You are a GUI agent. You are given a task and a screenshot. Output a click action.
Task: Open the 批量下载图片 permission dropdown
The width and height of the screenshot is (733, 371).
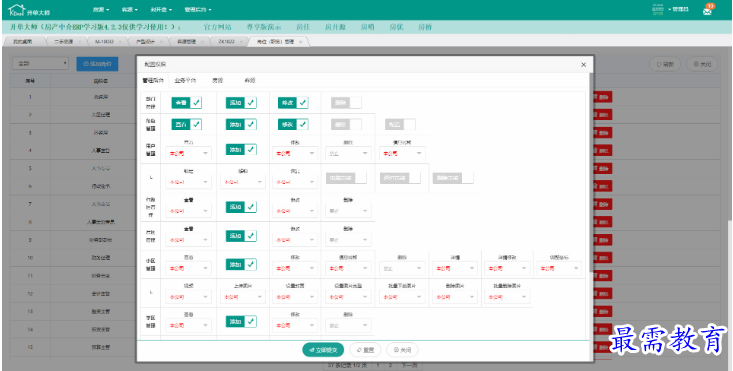(403, 297)
